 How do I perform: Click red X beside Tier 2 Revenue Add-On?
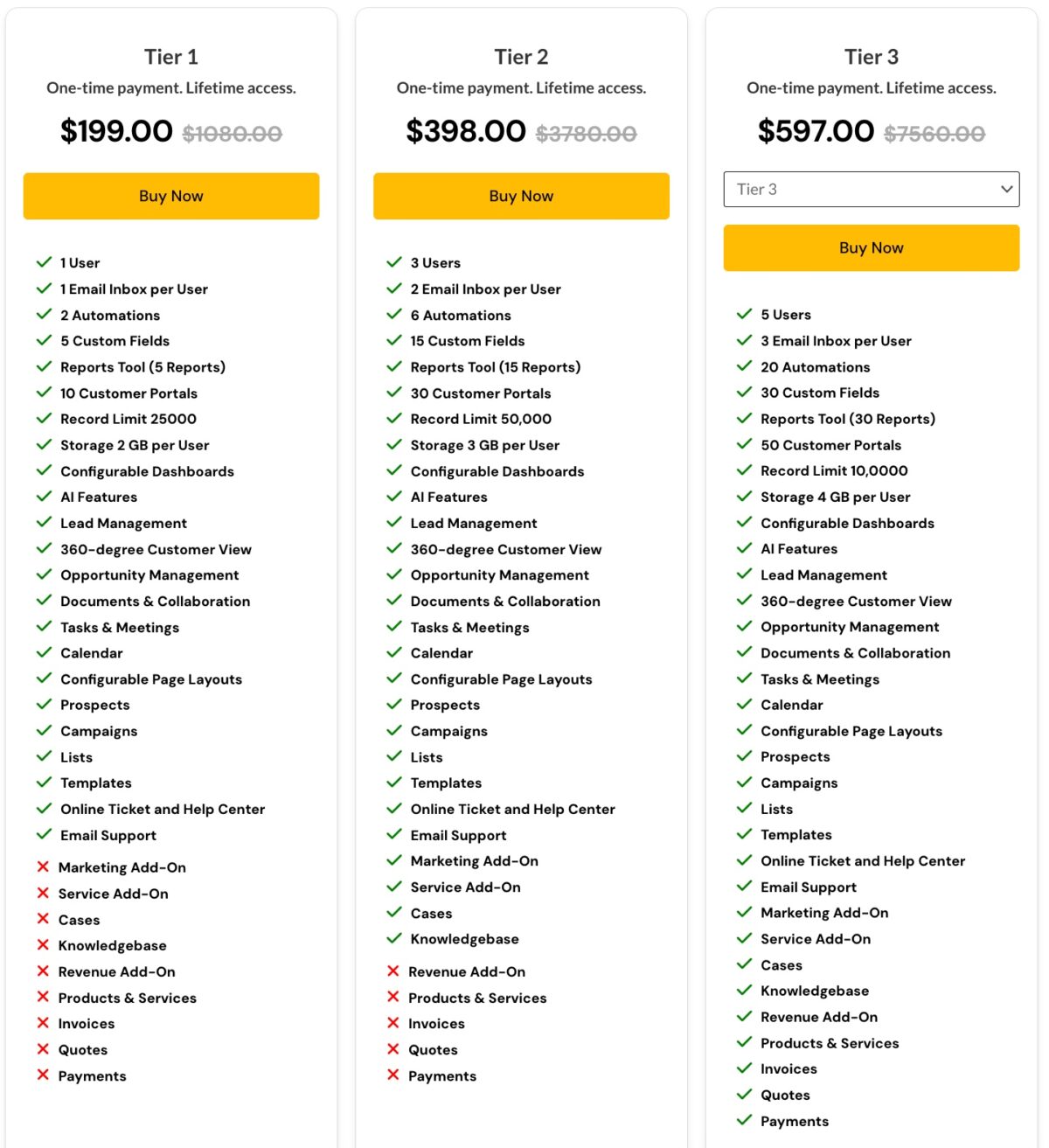pyautogui.click(x=393, y=971)
